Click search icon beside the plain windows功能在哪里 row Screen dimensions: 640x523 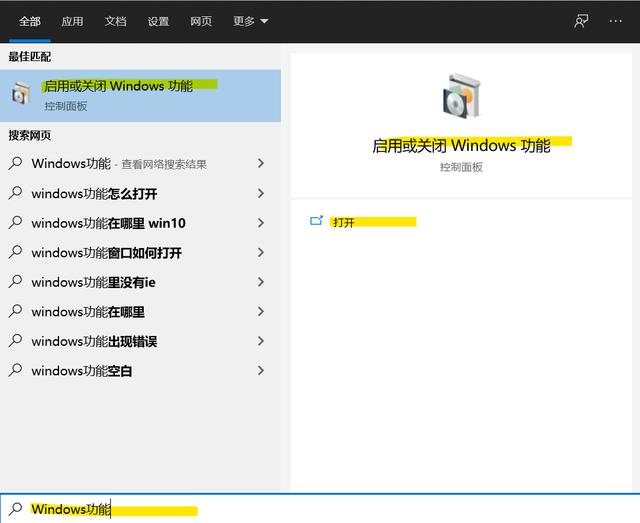[15, 311]
